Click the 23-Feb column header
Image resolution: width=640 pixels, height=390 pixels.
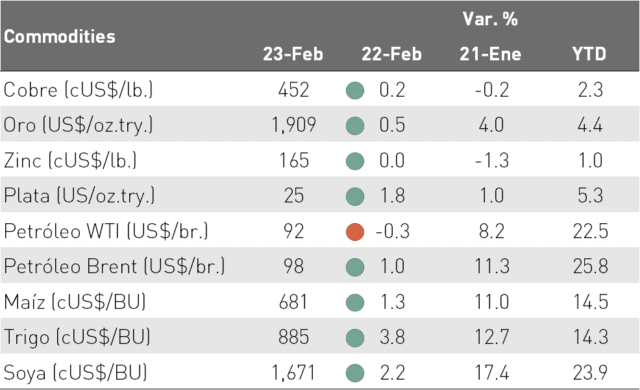coord(293,54)
